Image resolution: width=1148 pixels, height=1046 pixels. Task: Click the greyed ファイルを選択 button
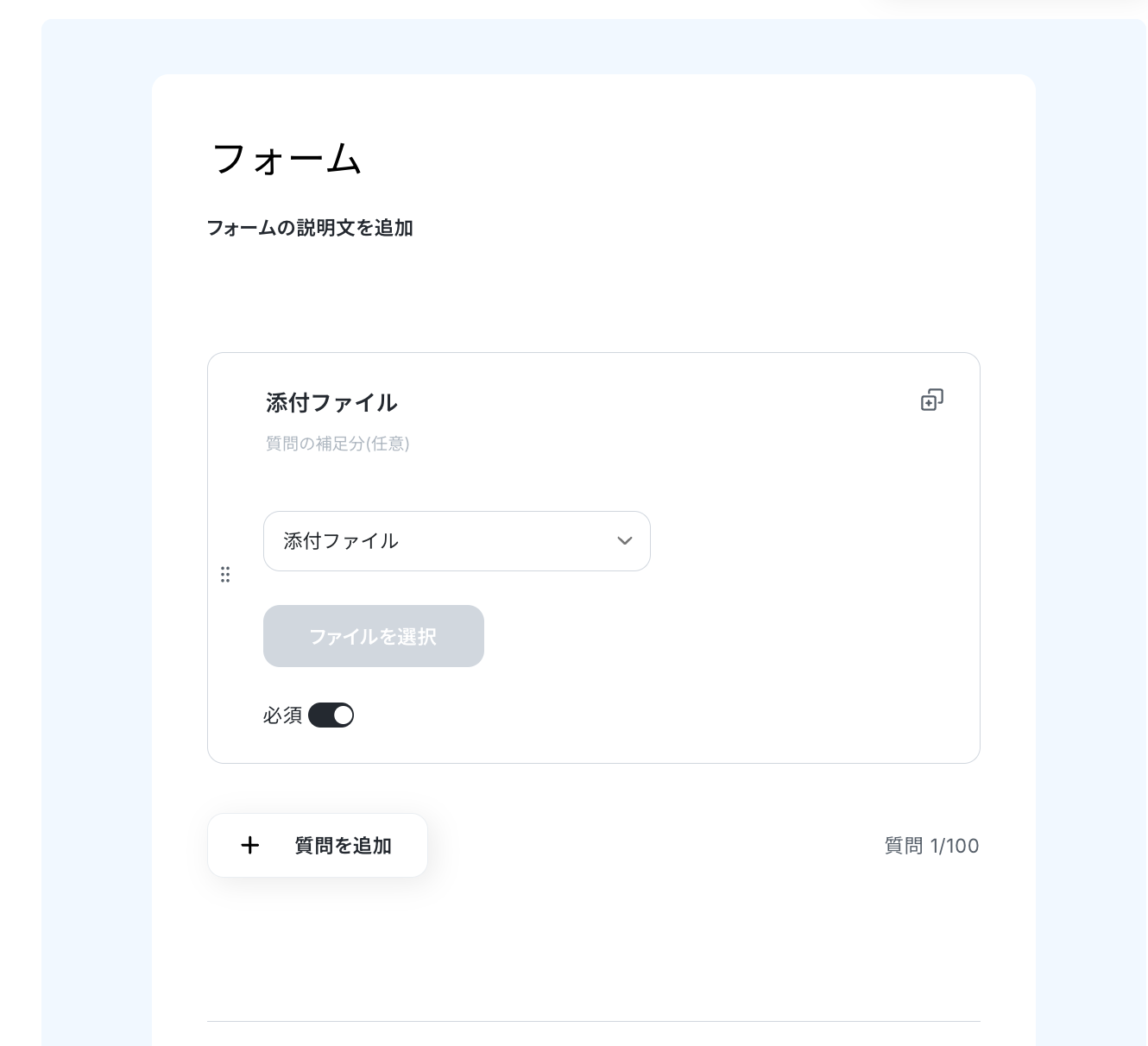[x=374, y=636]
